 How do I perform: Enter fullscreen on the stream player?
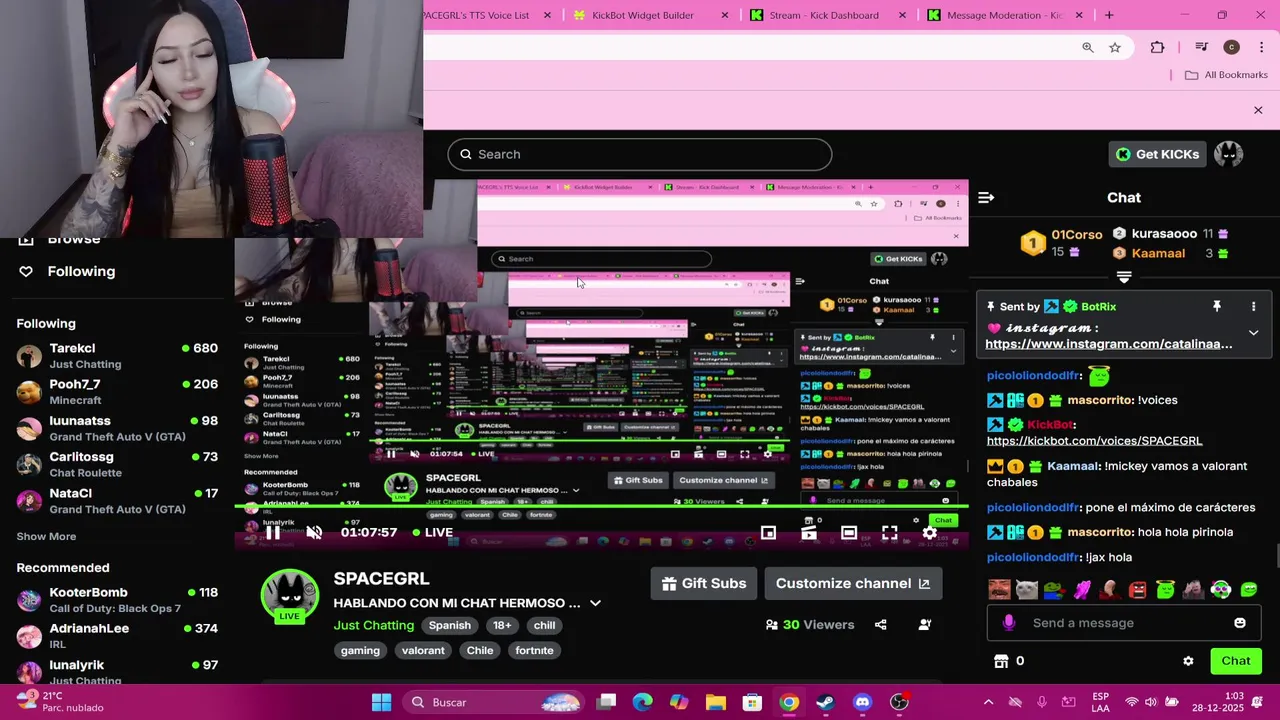tap(889, 533)
